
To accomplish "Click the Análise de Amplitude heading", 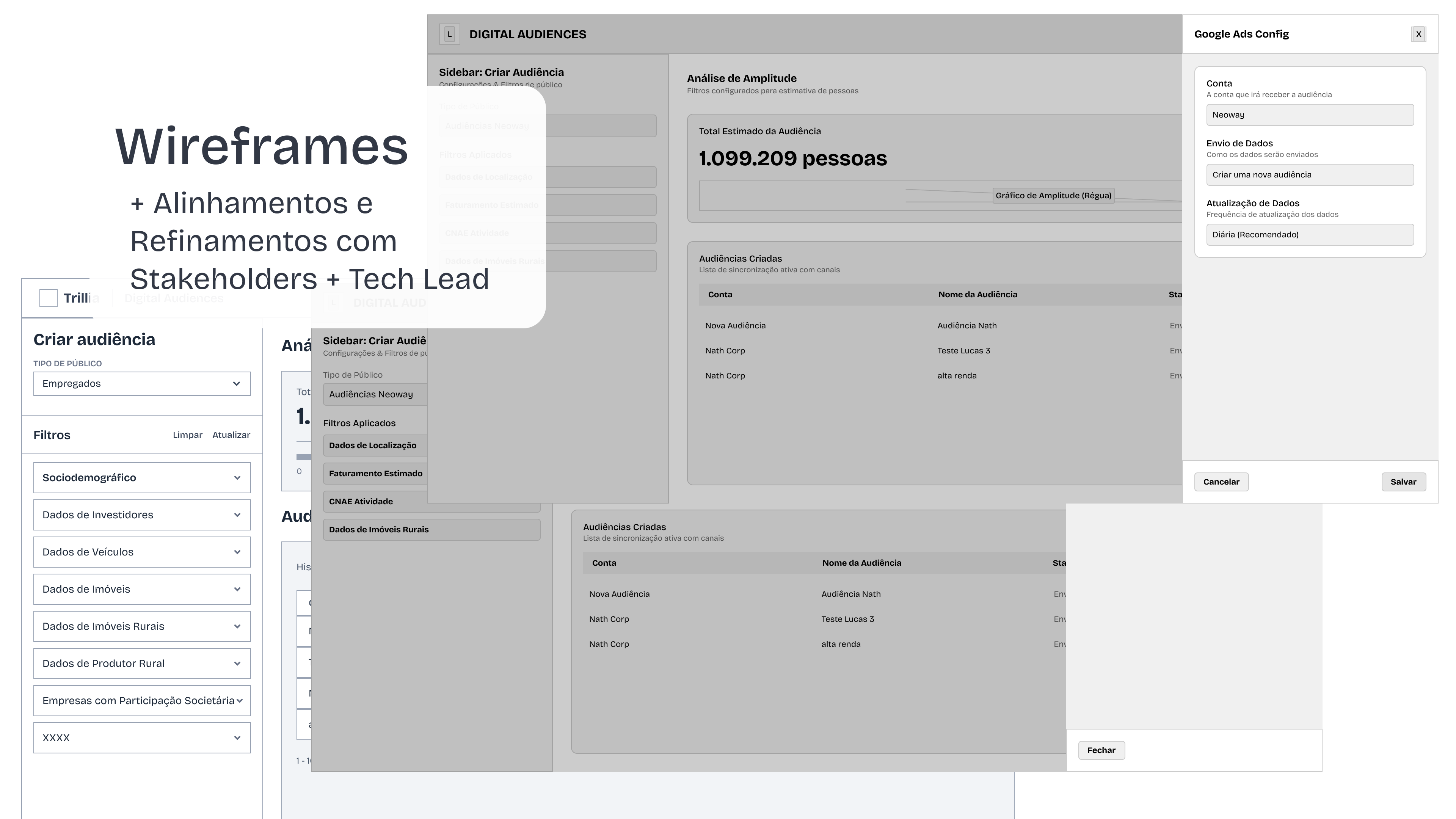I will pos(742,78).
